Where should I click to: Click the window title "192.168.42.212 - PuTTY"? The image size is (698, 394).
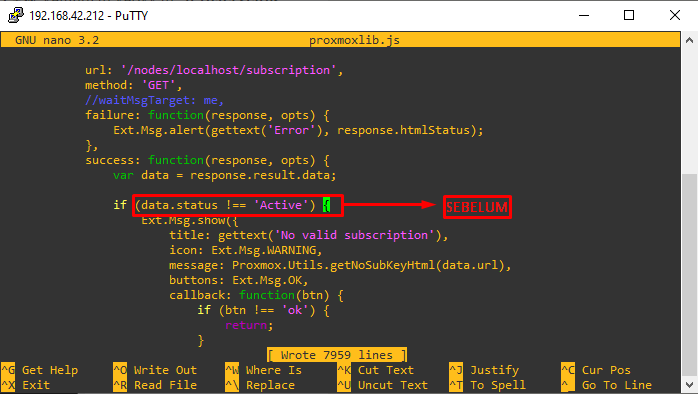pyautogui.click(x=89, y=16)
